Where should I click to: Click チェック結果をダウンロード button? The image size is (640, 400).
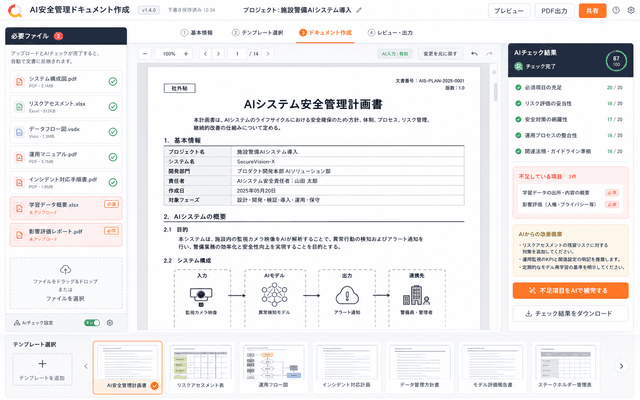(570, 313)
